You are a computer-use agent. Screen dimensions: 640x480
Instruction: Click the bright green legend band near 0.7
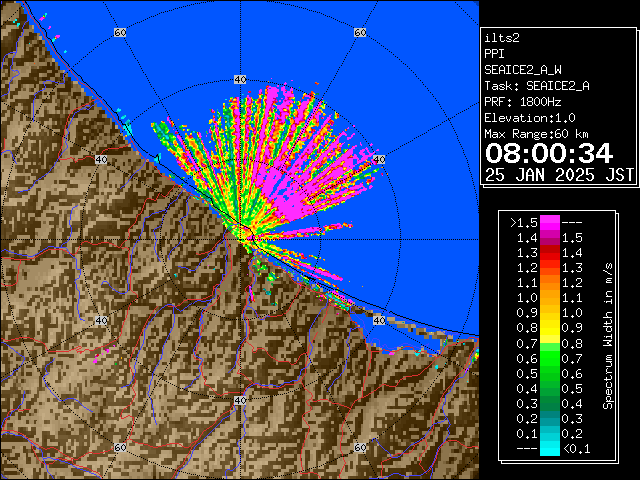tap(550, 351)
